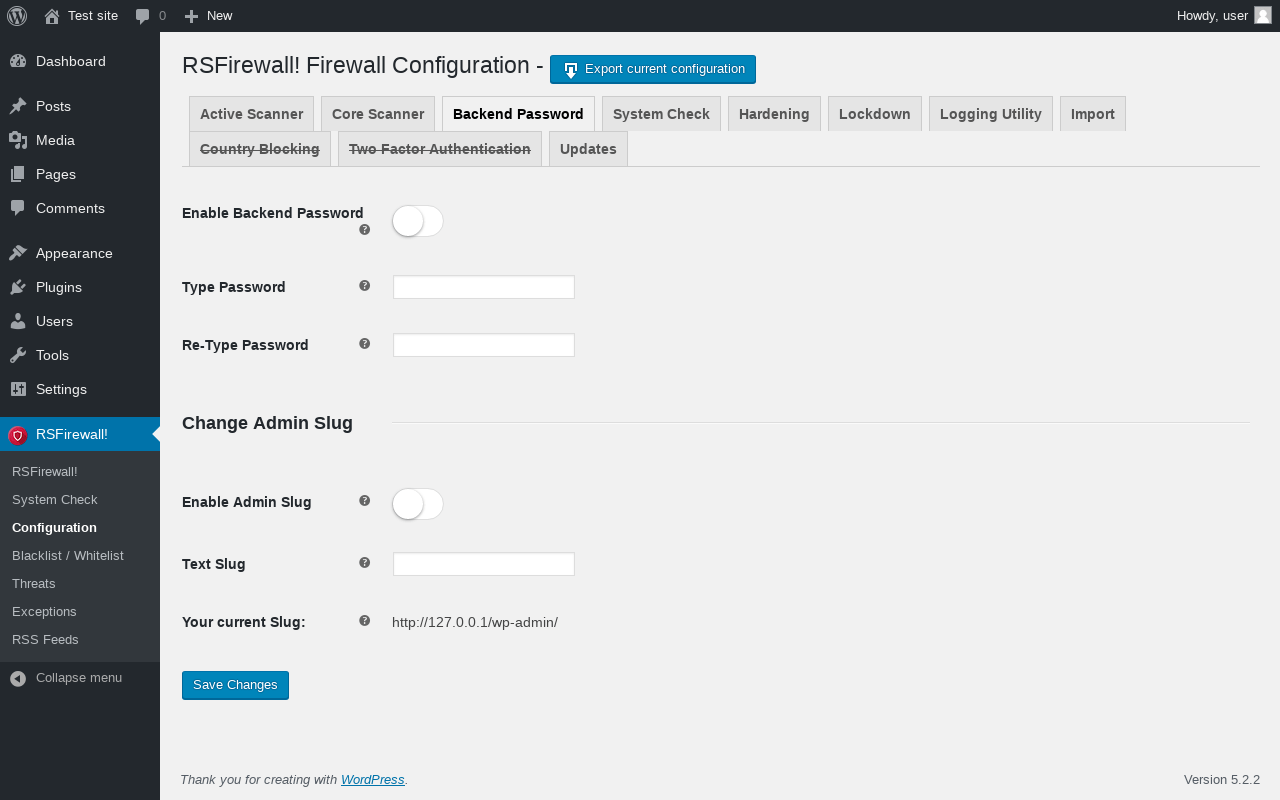1280x800 pixels.
Task: Click Export current configuration button
Action: click(x=653, y=69)
